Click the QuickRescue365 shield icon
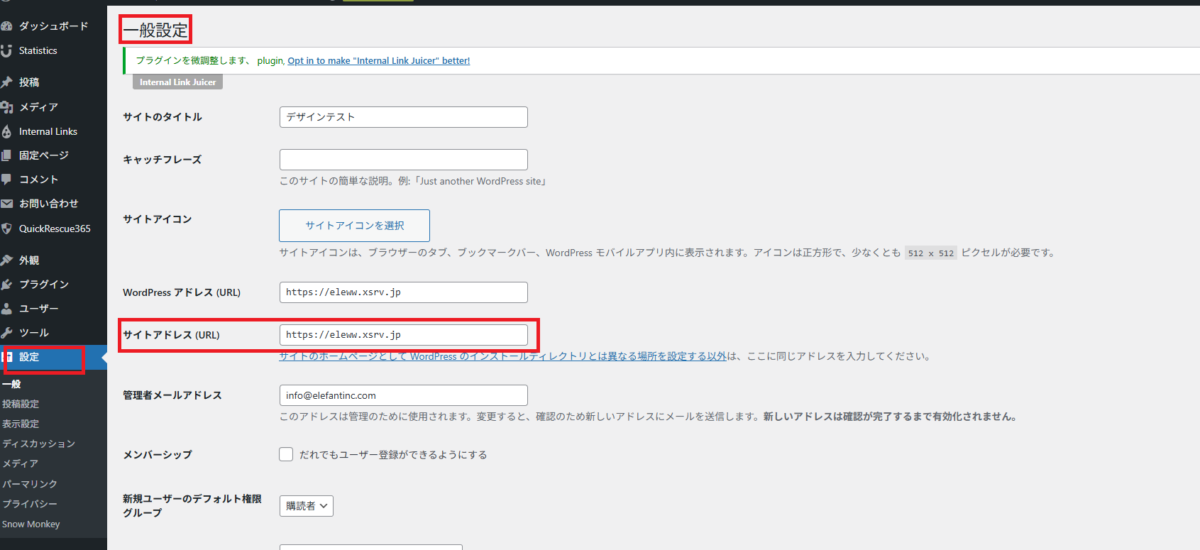 click(7, 228)
